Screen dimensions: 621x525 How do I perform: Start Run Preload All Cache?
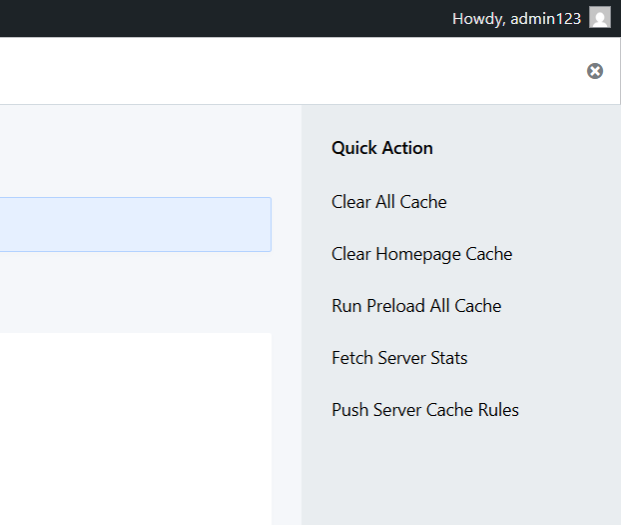pyautogui.click(x=416, y=306)
